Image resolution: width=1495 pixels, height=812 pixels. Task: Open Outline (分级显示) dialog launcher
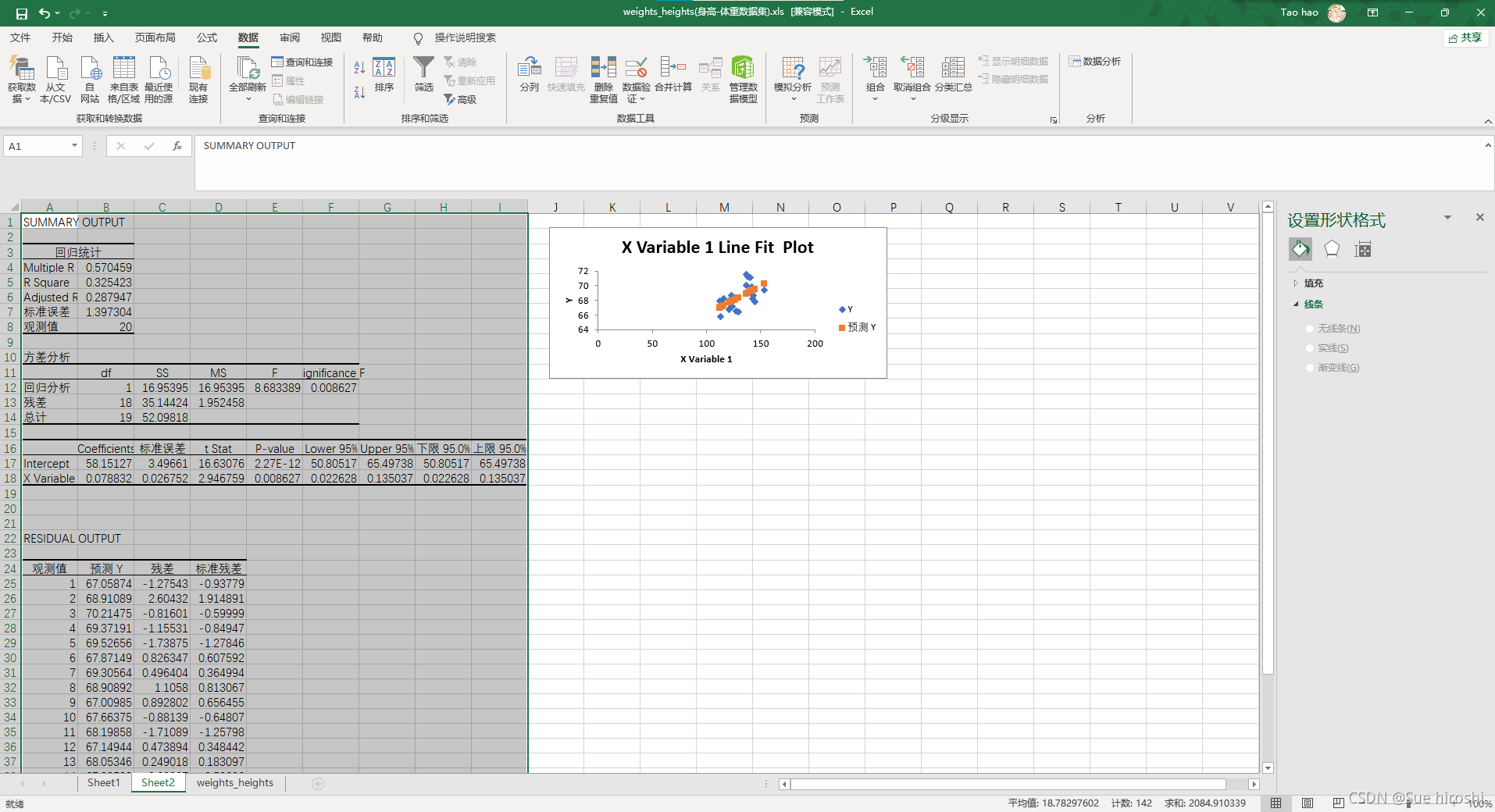click(x=1054, y=120)
